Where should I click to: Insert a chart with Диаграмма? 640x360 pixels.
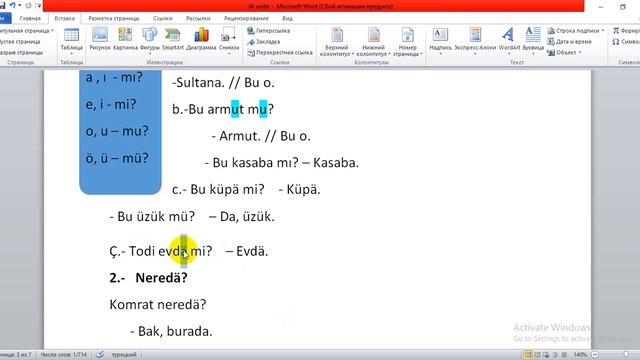tap(201, 39)
